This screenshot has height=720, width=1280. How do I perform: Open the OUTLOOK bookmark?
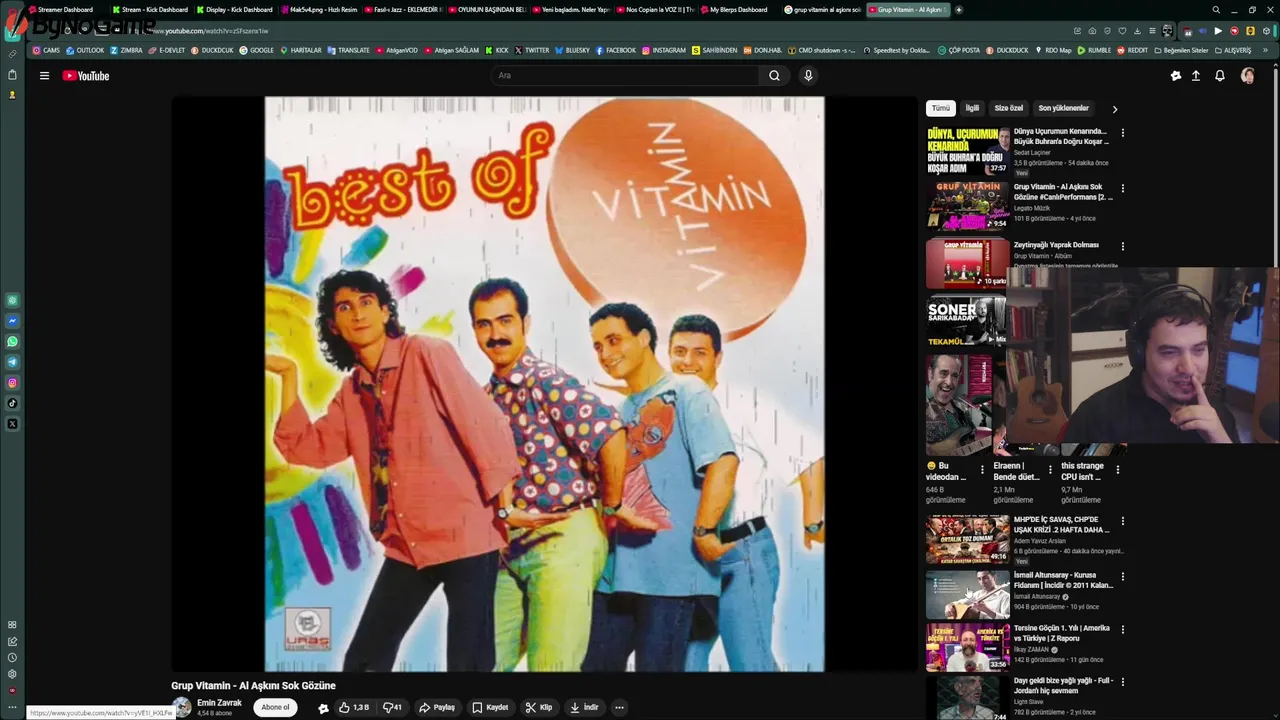coord(84,50)
